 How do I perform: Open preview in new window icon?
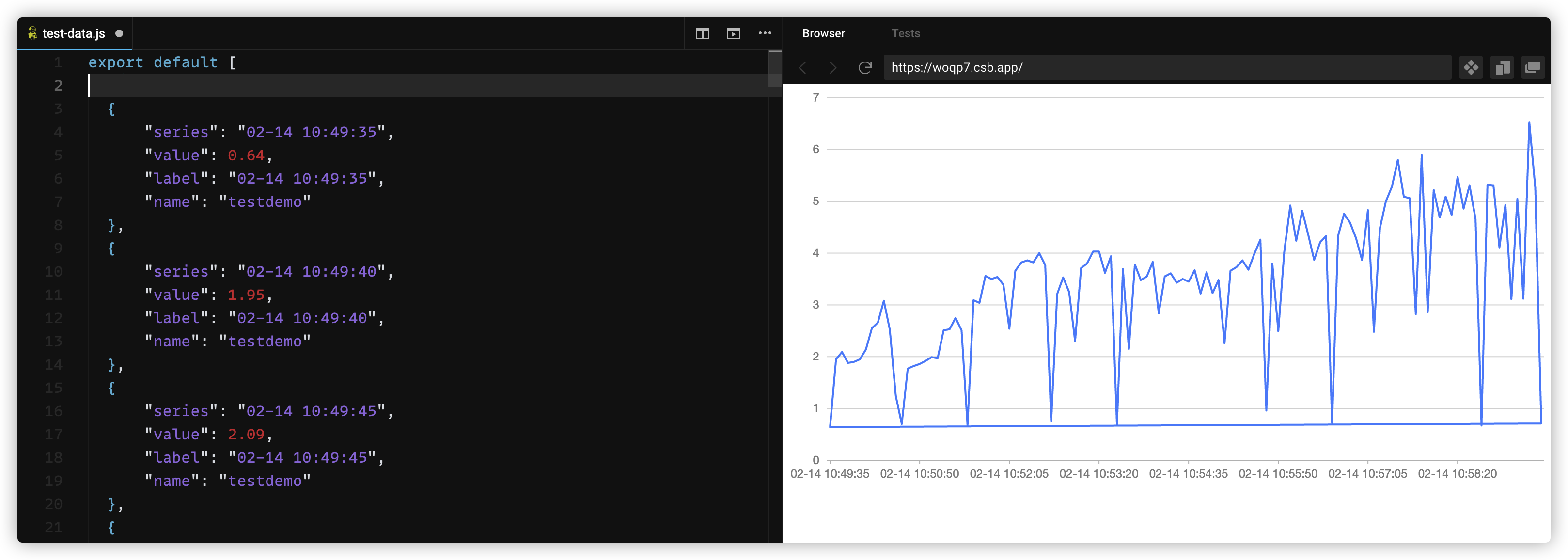[1533, 67]
